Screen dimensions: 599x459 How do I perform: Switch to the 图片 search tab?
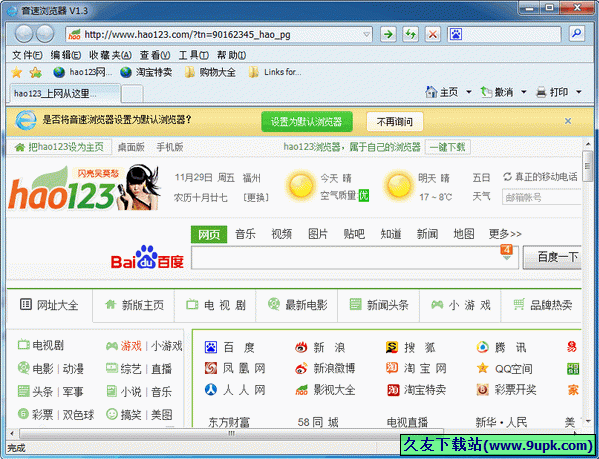tap(318, 234)
